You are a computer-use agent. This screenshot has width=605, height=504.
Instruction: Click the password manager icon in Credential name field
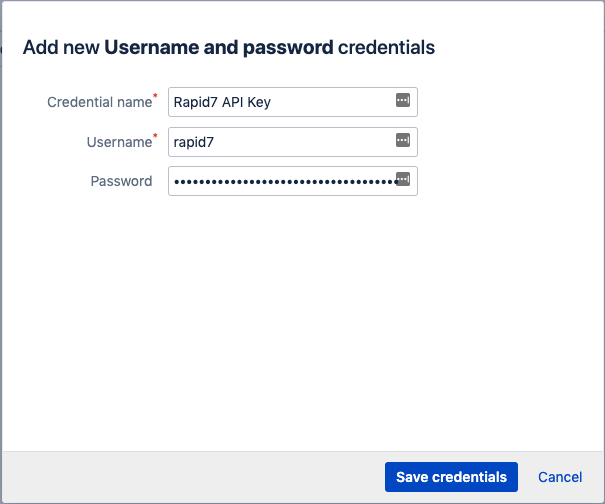point(403,100)
